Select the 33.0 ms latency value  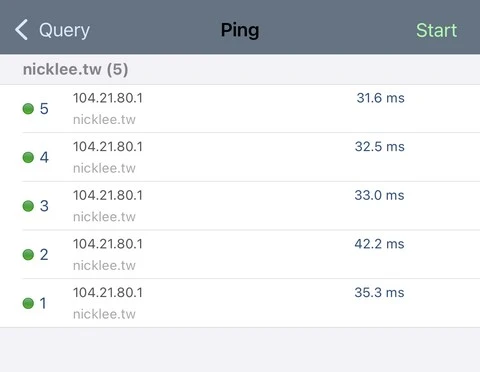tap(379, 195)
